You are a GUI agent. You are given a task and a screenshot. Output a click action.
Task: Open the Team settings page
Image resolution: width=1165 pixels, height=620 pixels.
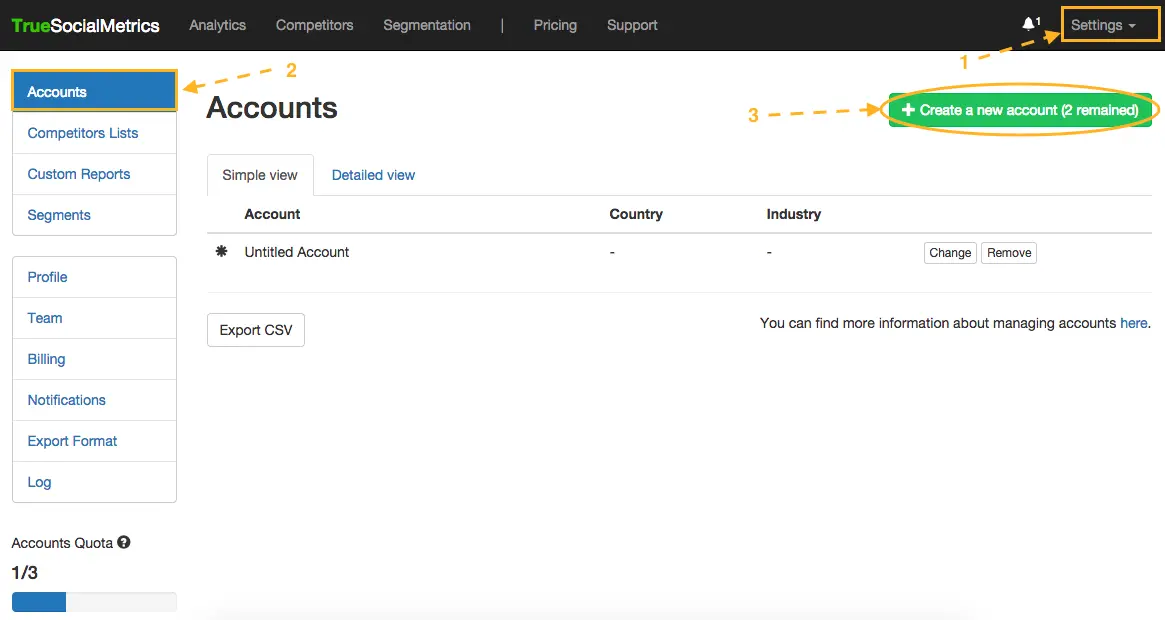(x=45, y=318)
